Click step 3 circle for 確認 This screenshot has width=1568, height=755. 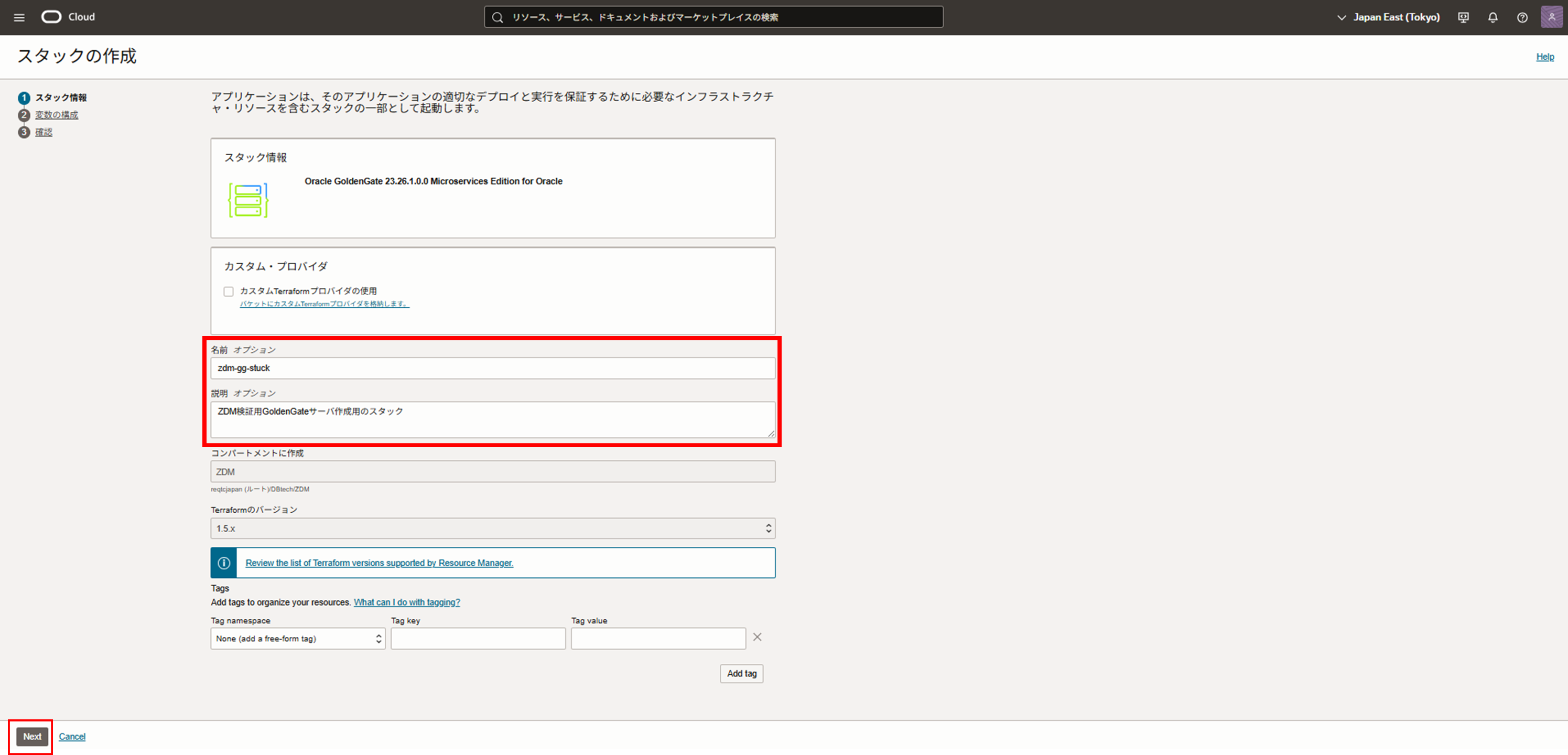point(24,132)
